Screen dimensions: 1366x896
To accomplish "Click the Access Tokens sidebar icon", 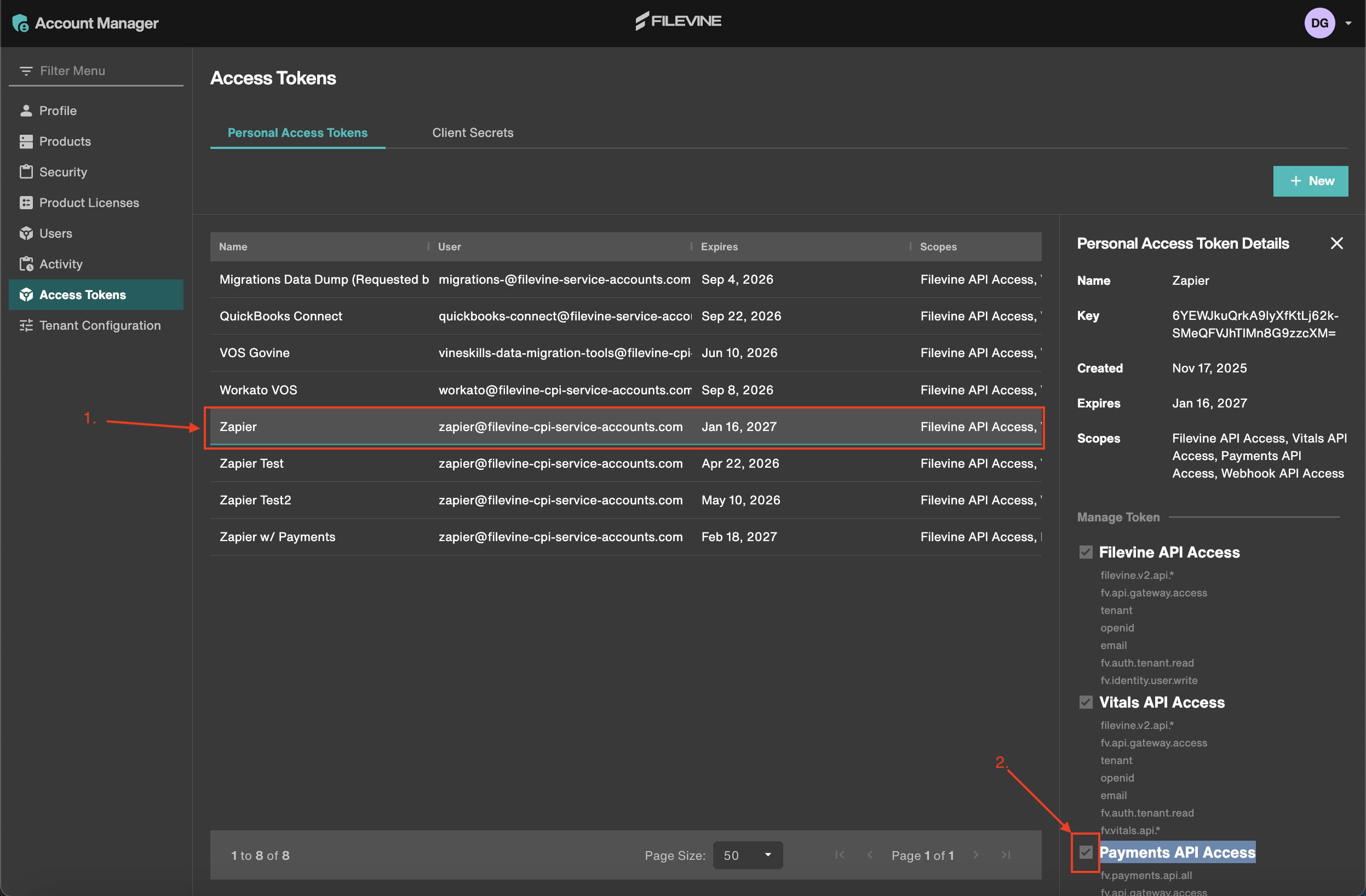I will pyautogui.click(x=26, y=295).
